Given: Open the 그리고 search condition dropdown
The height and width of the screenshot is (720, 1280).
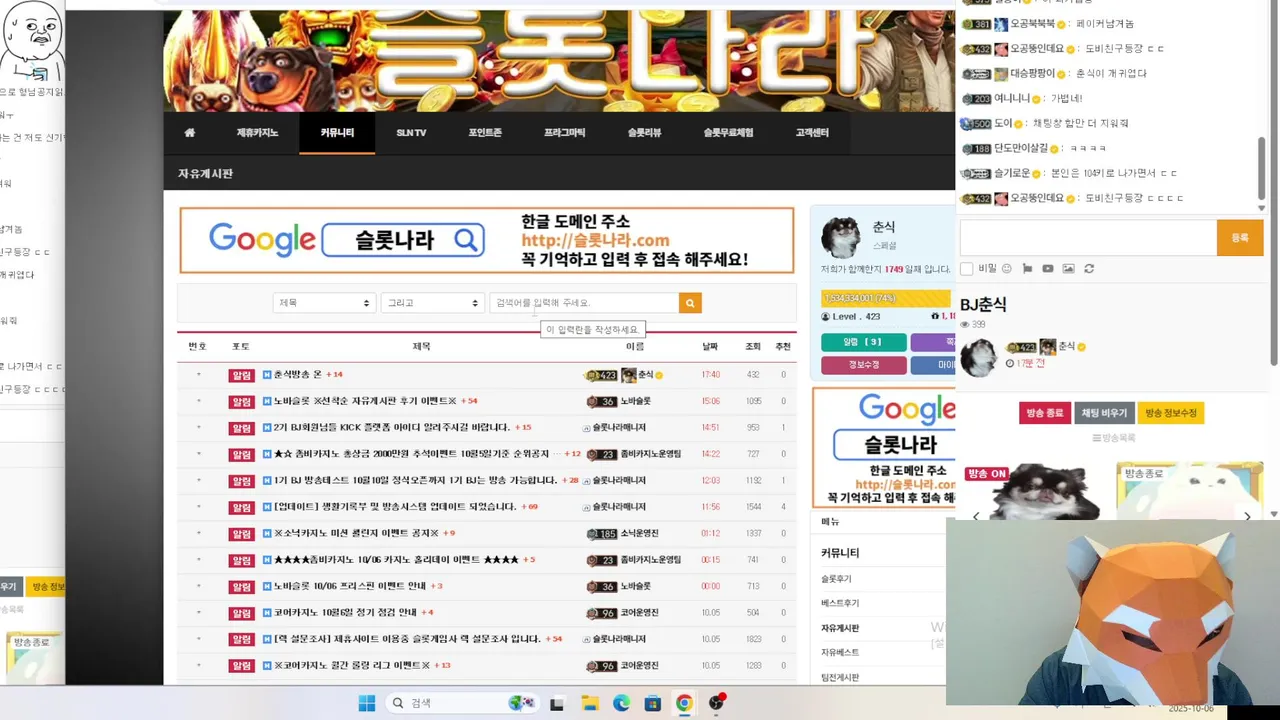Looking at the screenshot, I should tap(433, 303).
